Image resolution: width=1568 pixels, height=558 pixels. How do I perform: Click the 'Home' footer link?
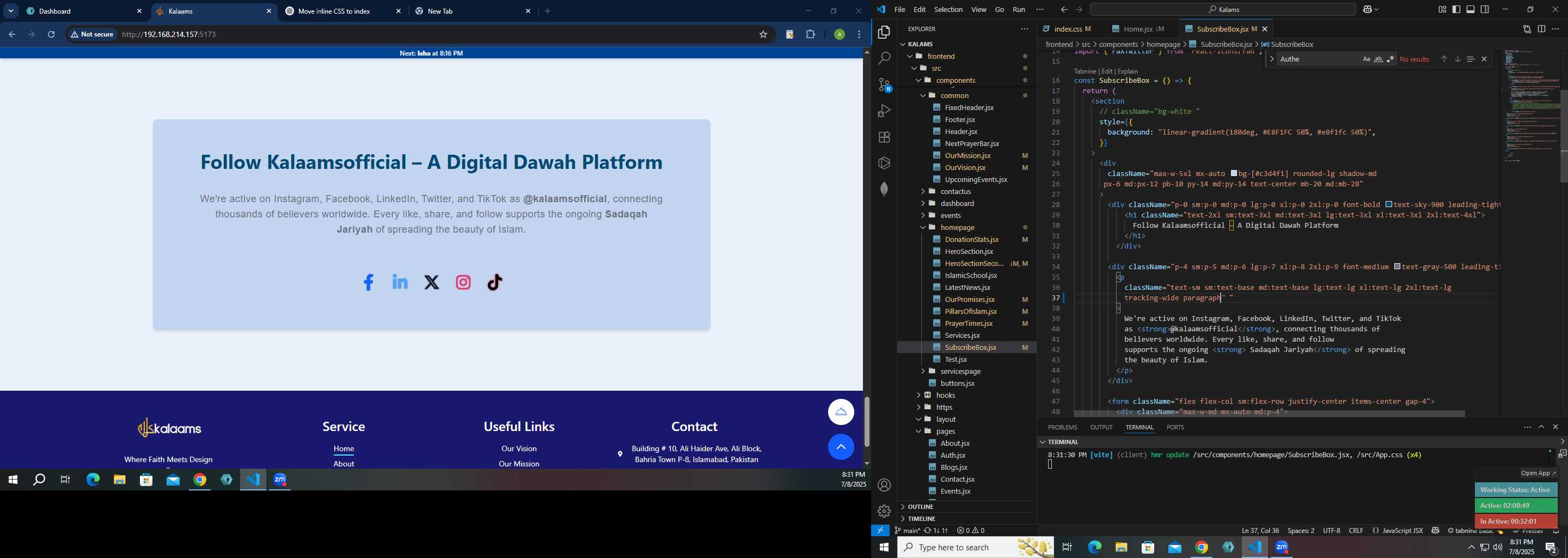point(344,449)
